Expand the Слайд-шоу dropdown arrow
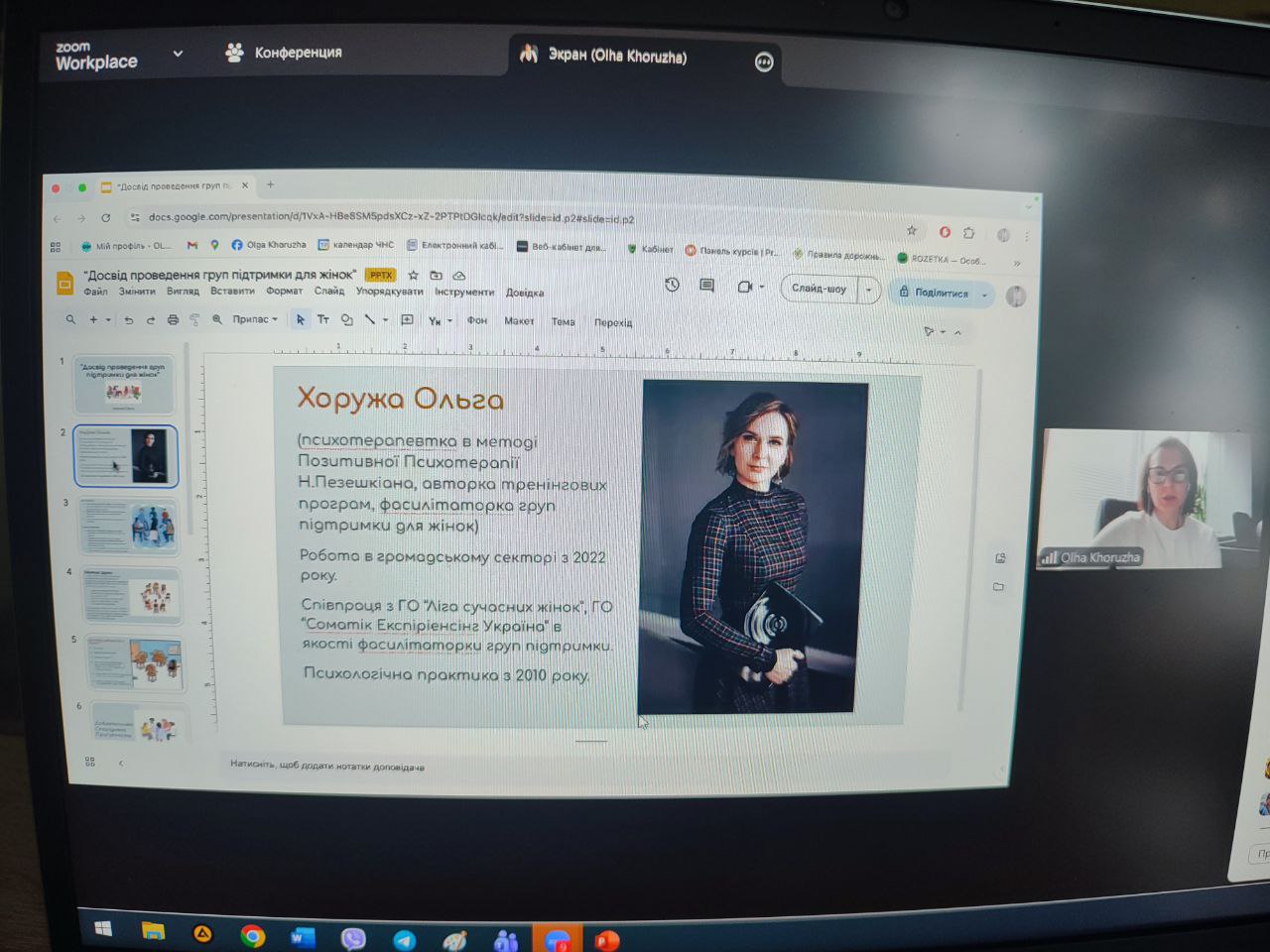 pos(869,290)
